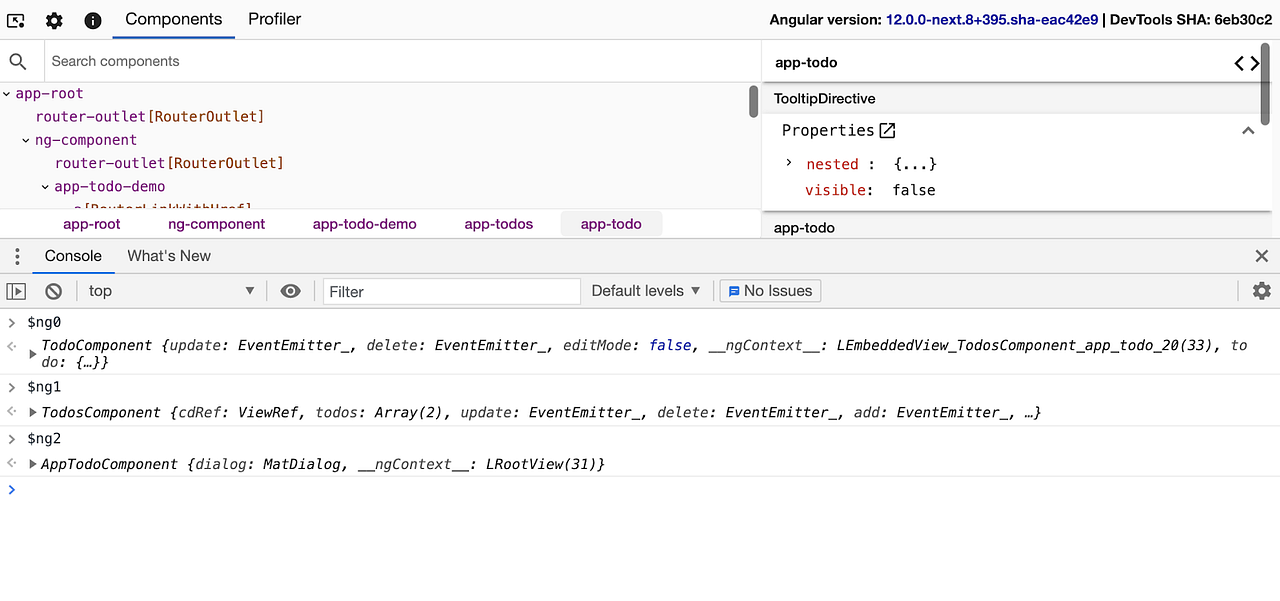Open console settings via right gear icon

tap(1261, 290)
